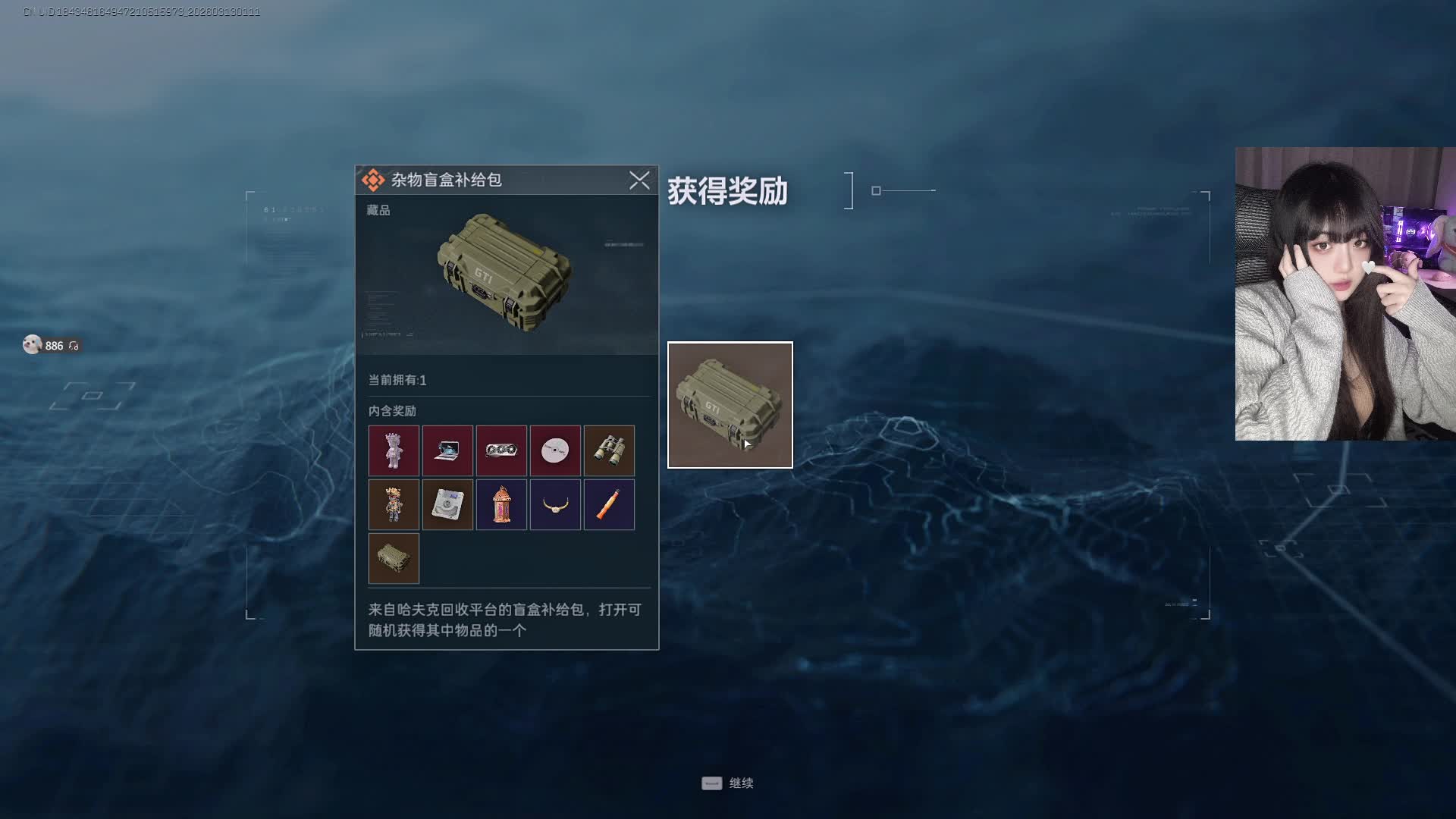Click the purple lantern reward item

coord(501,504)
